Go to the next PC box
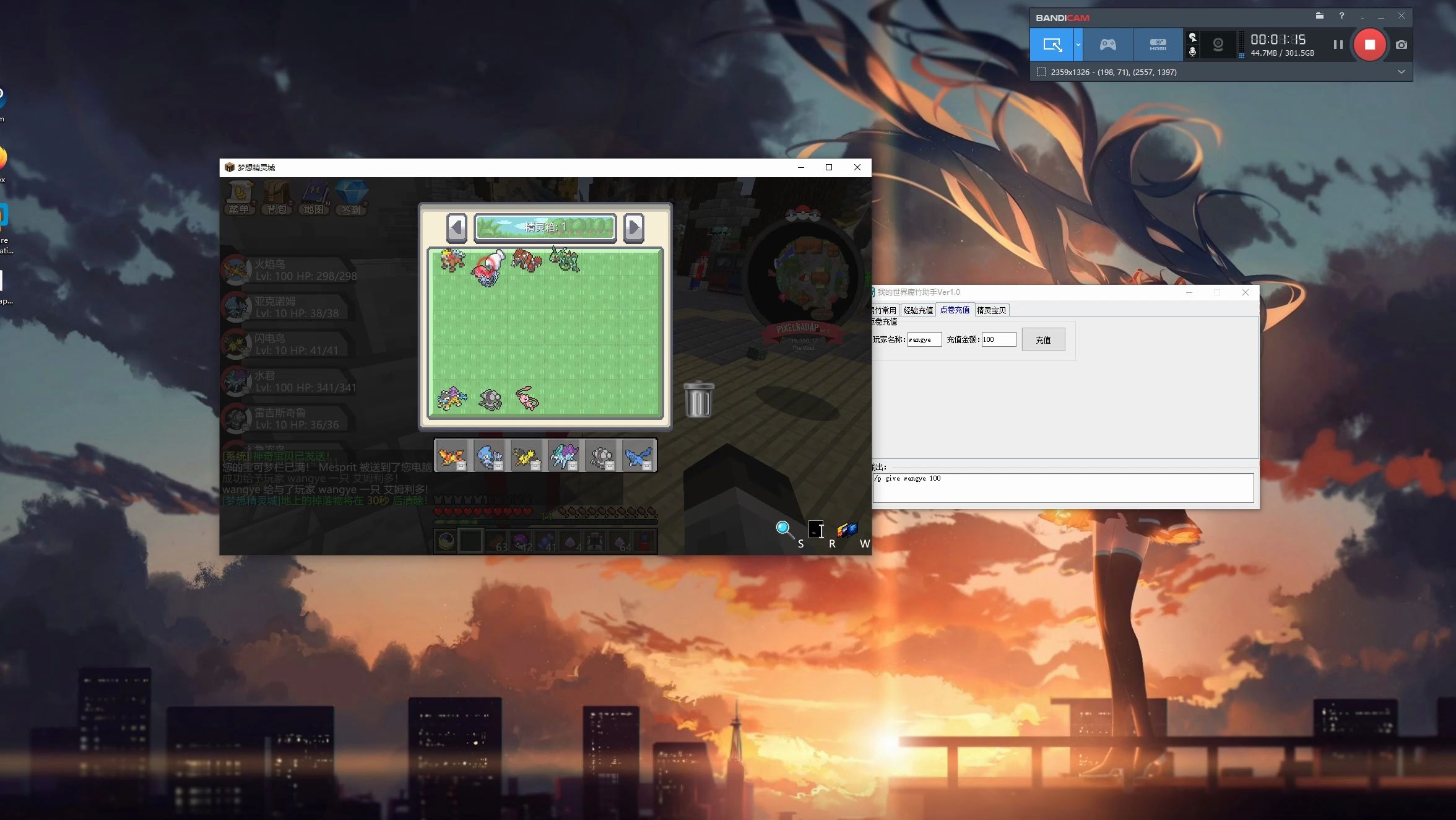The width and height of the screenshot is (1456, 820). [633, 227]
